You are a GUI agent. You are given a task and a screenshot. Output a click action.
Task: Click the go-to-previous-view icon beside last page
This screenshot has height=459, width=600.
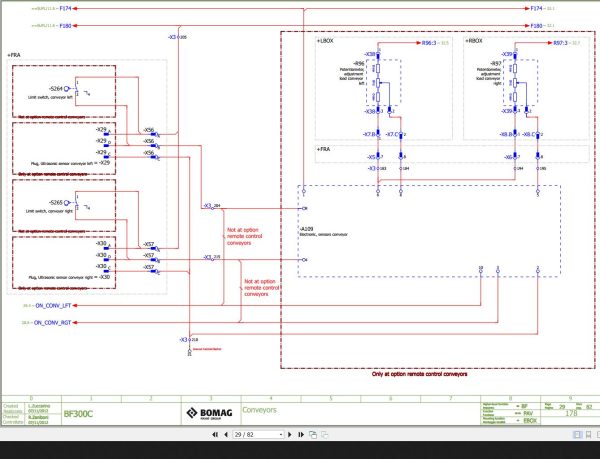click(x=313, y=435)
